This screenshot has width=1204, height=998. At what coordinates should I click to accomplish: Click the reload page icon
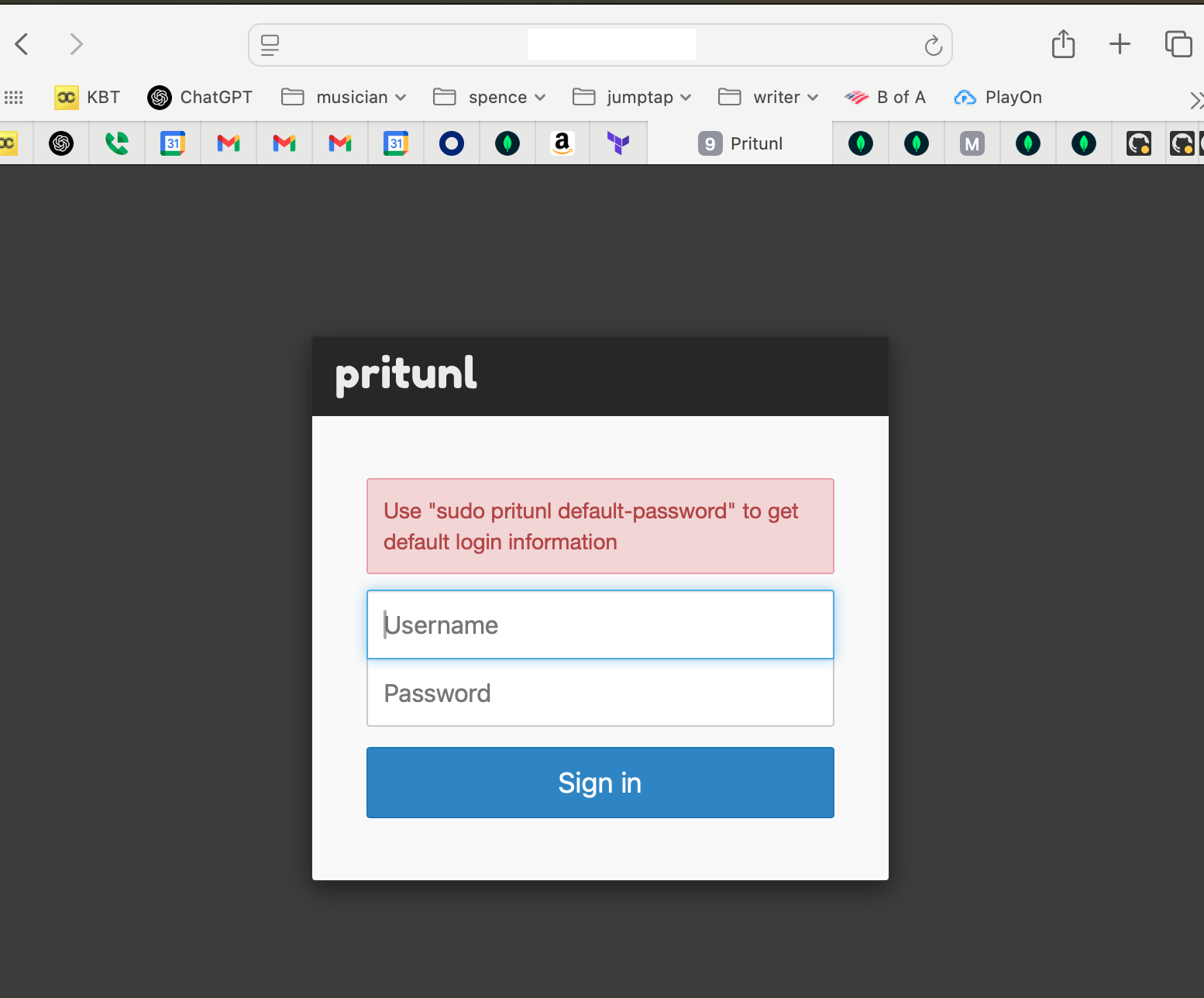click(933, 46)
